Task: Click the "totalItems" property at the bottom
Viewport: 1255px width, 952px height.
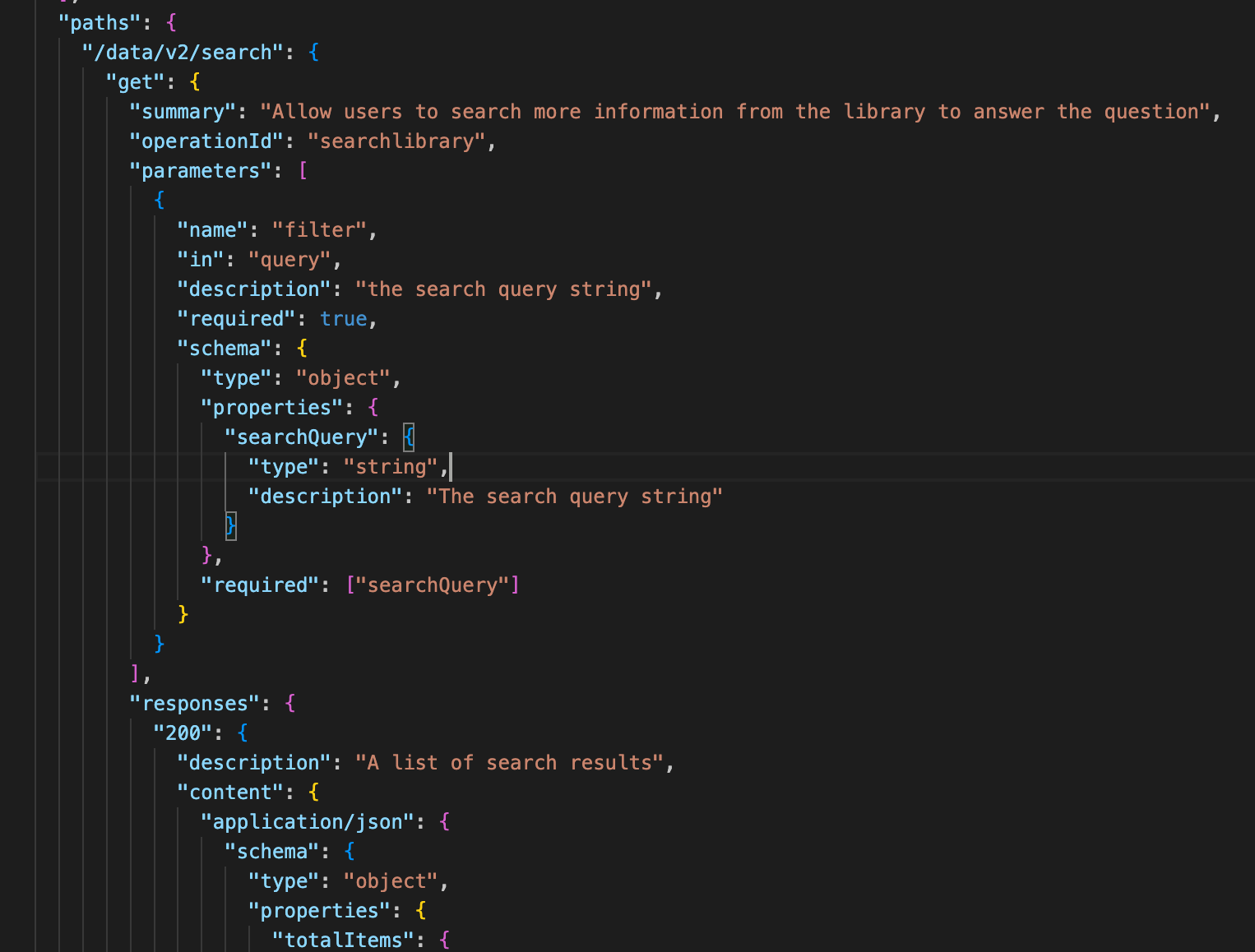Action: point(341,940)
